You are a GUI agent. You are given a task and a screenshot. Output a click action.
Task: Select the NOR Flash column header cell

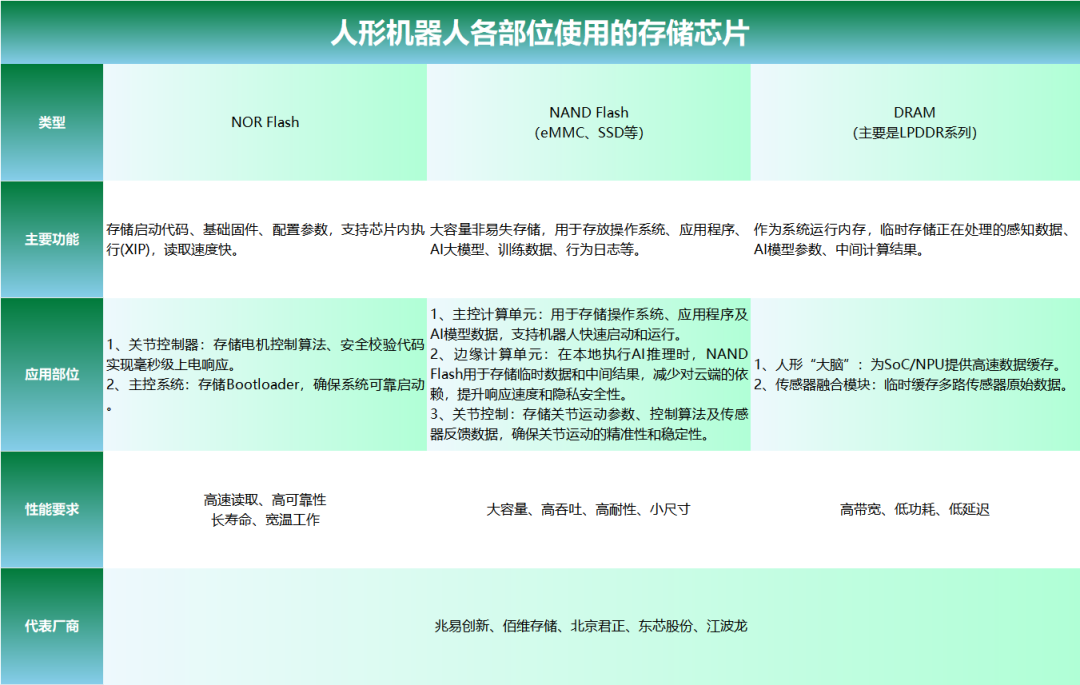coord(265,123)
